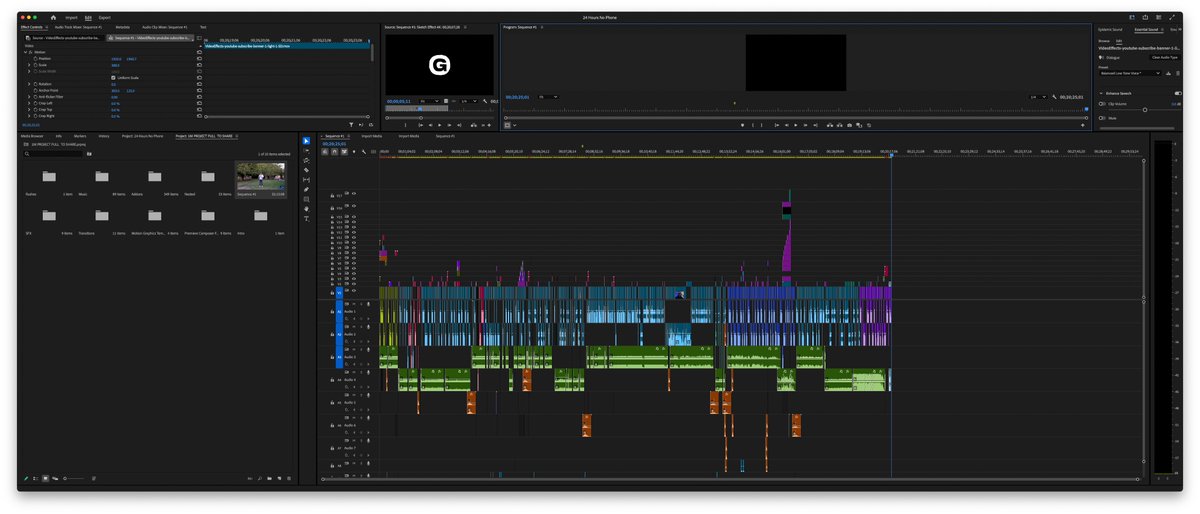
Task: Select the Selection tool in timeline toolbar
Action: coord(306,140)
